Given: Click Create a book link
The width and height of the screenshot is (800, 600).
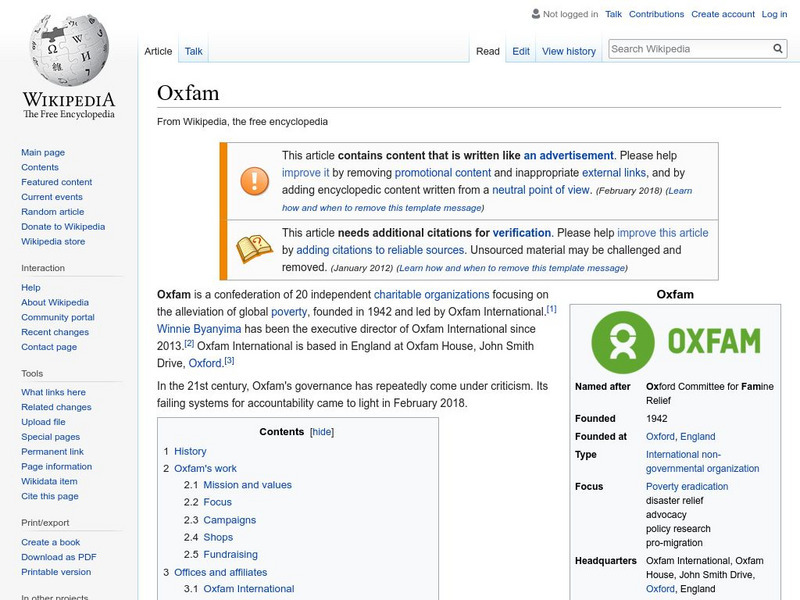Looking at the screenshot, I should pyautogui.click(x=51, y=542).
